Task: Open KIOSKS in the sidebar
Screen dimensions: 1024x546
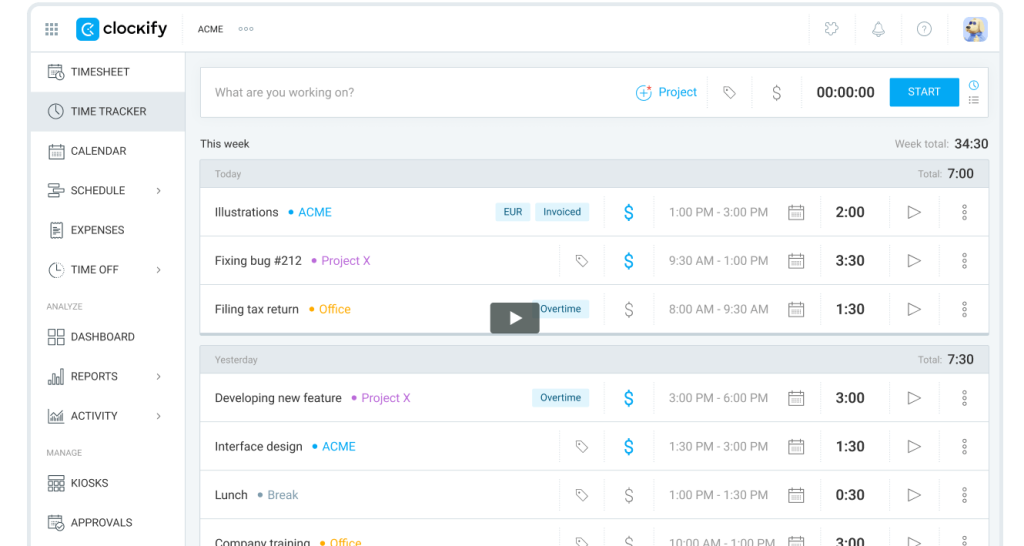Action: point(108,483)
